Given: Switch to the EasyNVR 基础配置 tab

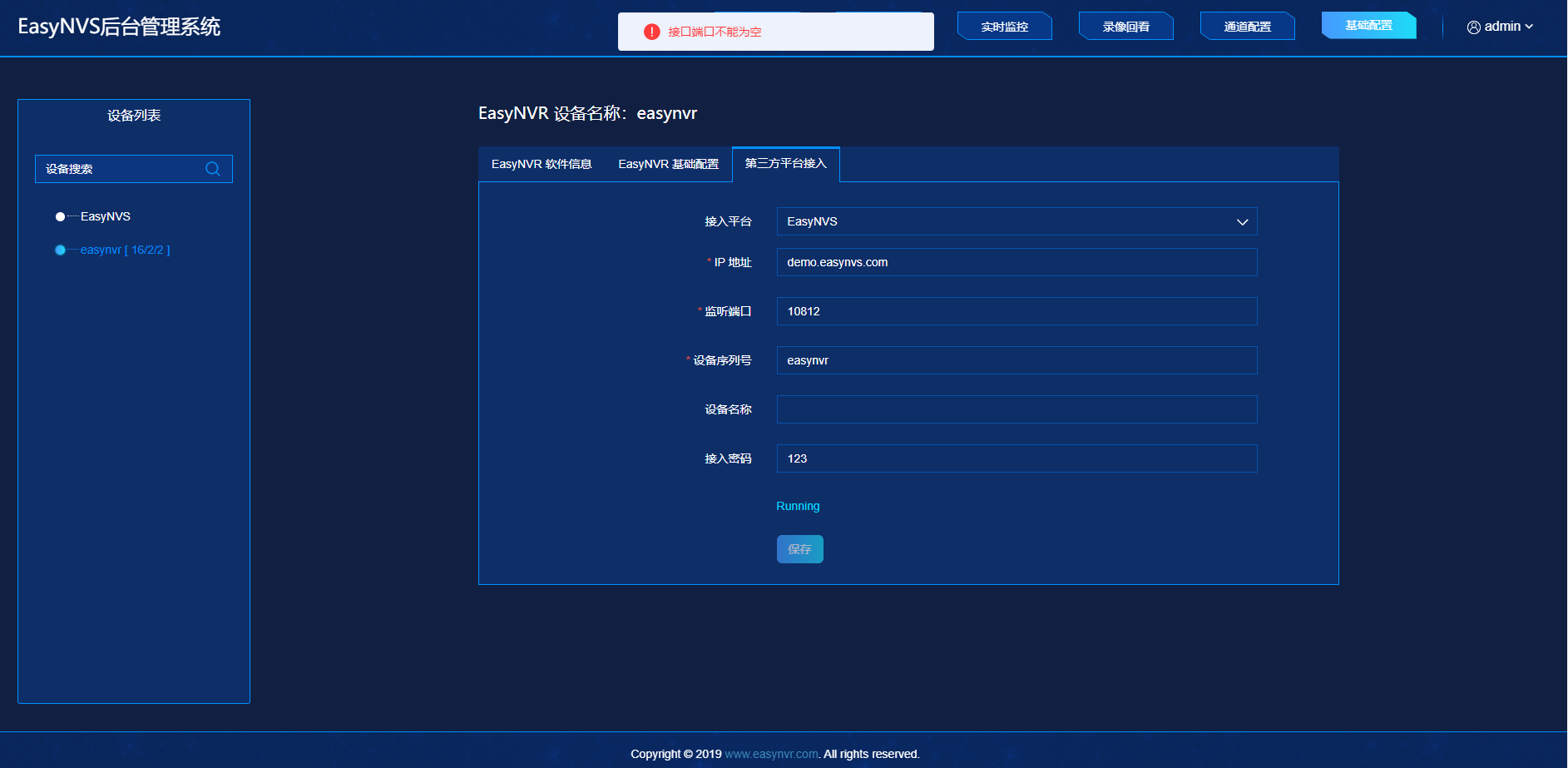Looking at the screenshot, I should pyautogui.click(x=668, y=164).
